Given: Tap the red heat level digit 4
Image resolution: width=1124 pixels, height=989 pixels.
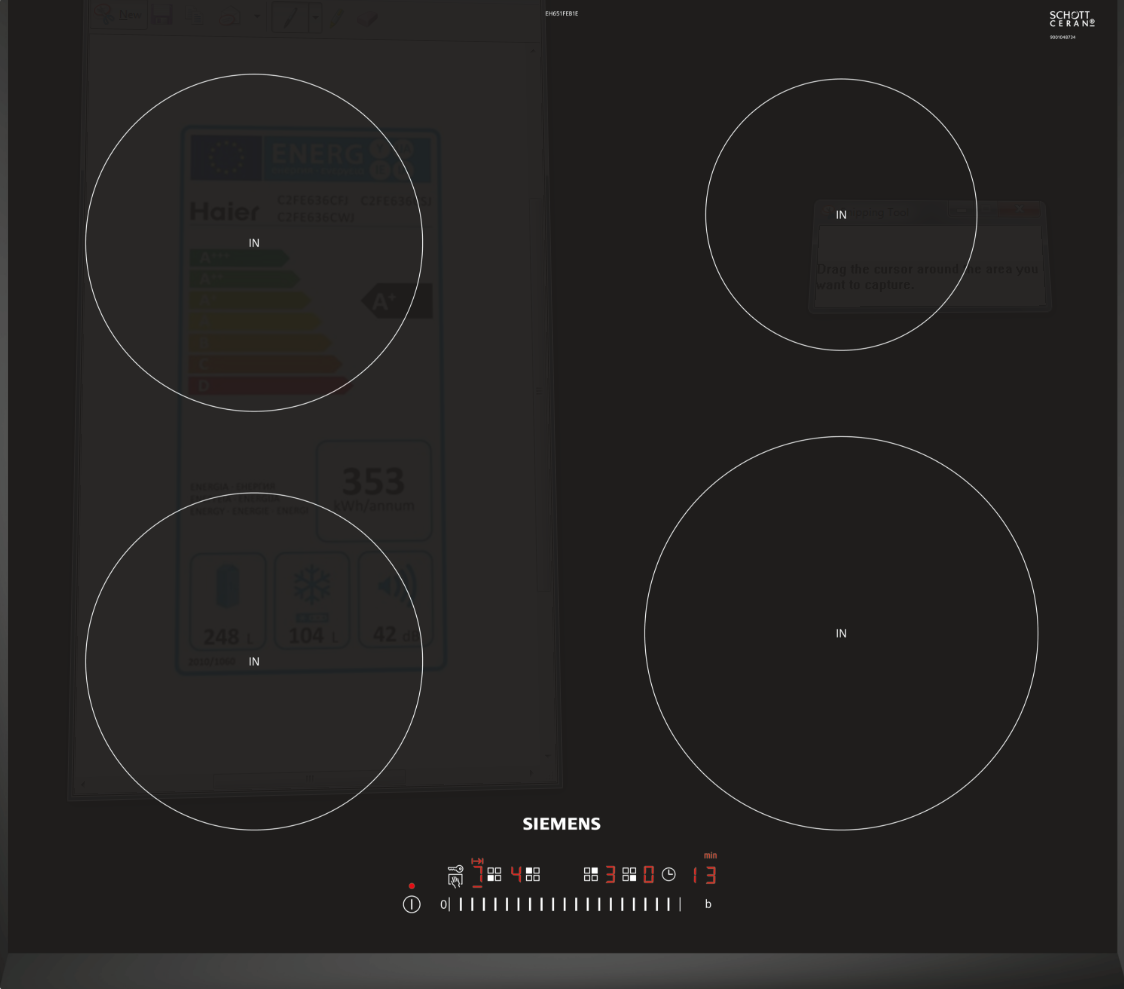Looking at the screenshot, I should pos(516,874).
